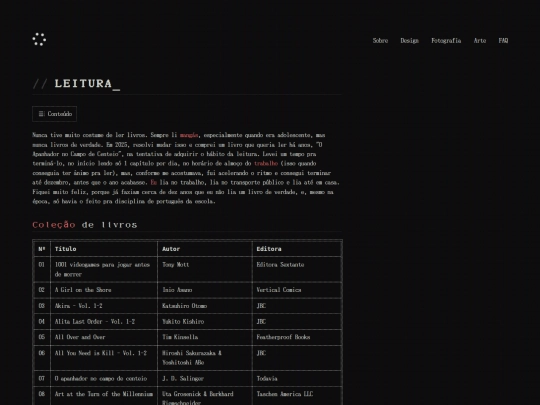This screenshot has height=405, width=540.
Task: Open the Fotografia section
Action: coord(446,41)
